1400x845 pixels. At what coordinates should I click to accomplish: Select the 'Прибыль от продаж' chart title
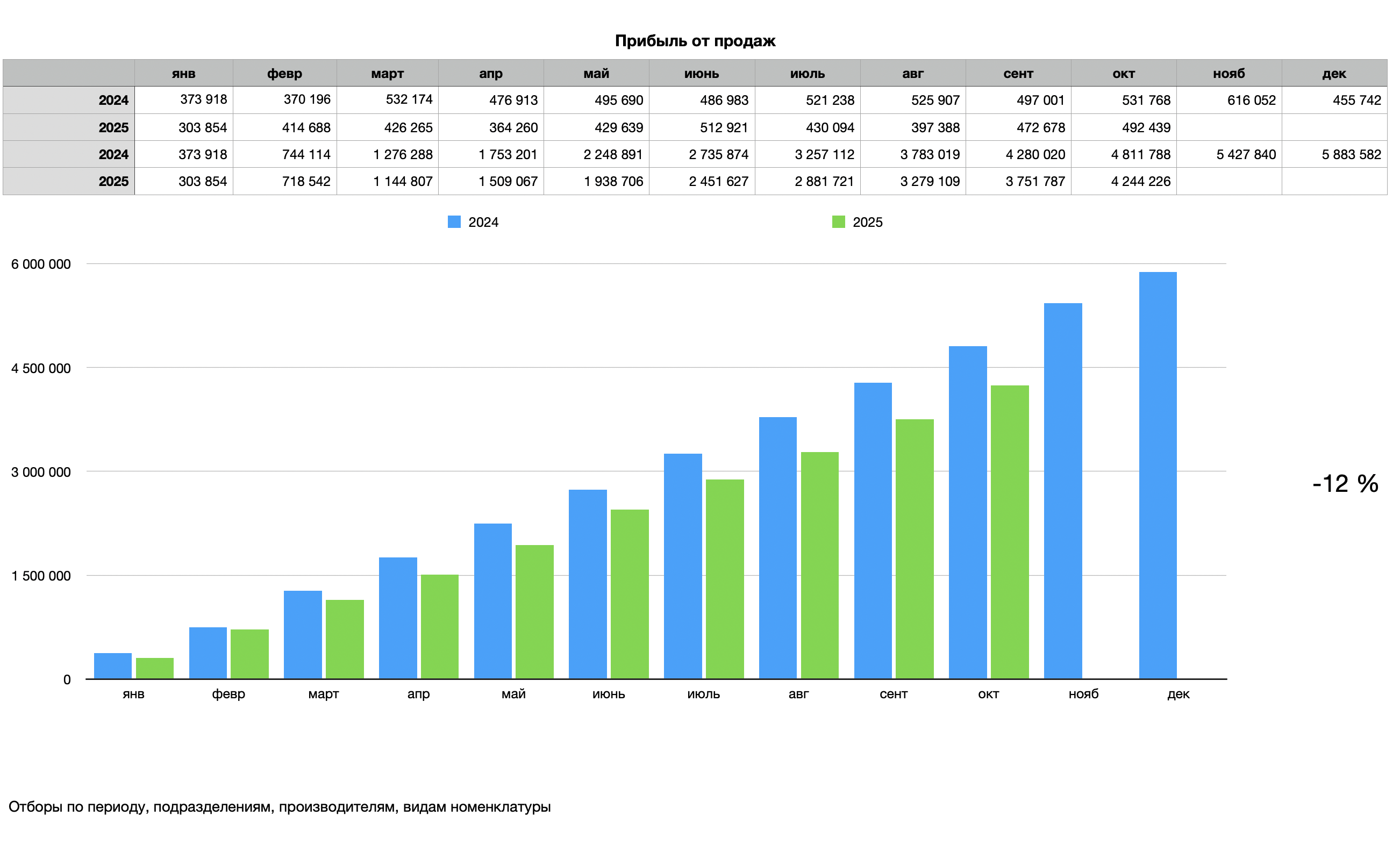(x=695, y=41)
